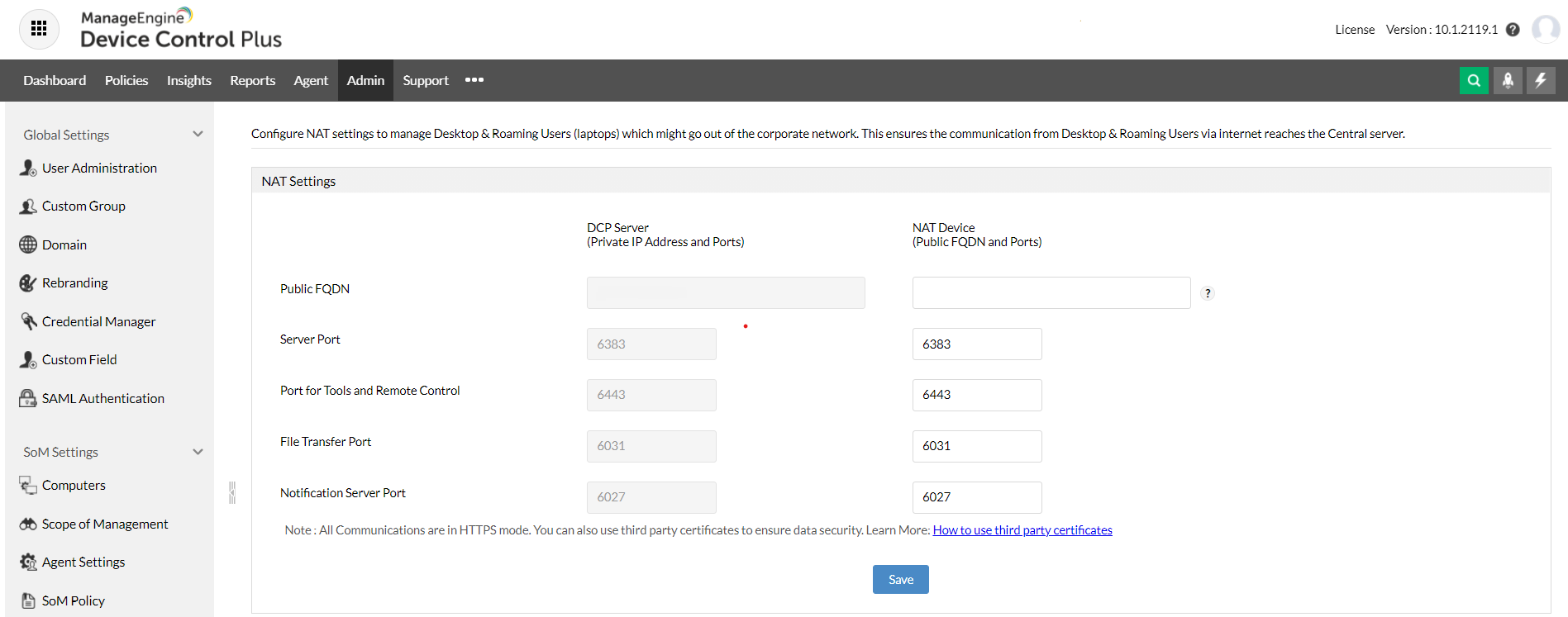The width and height of the screenshot is (1568, 617).
Task: Open SAML Authentication settings
Action: pyautogui.click(x=102, y=398)
